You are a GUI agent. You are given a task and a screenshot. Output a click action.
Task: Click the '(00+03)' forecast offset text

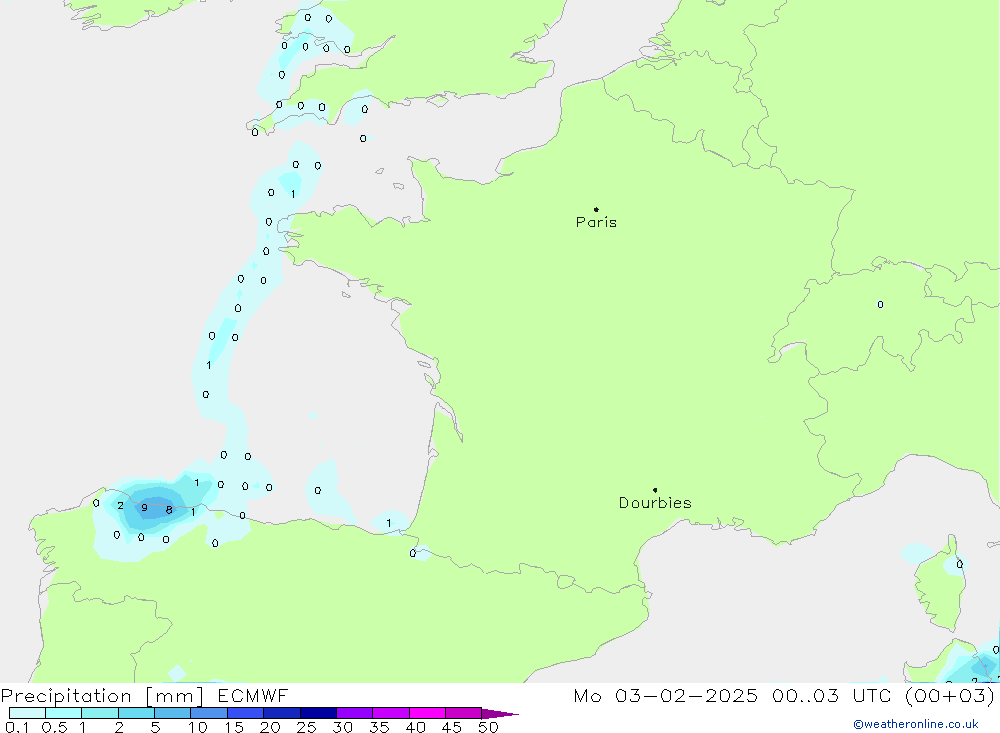[x=950, y=695]
